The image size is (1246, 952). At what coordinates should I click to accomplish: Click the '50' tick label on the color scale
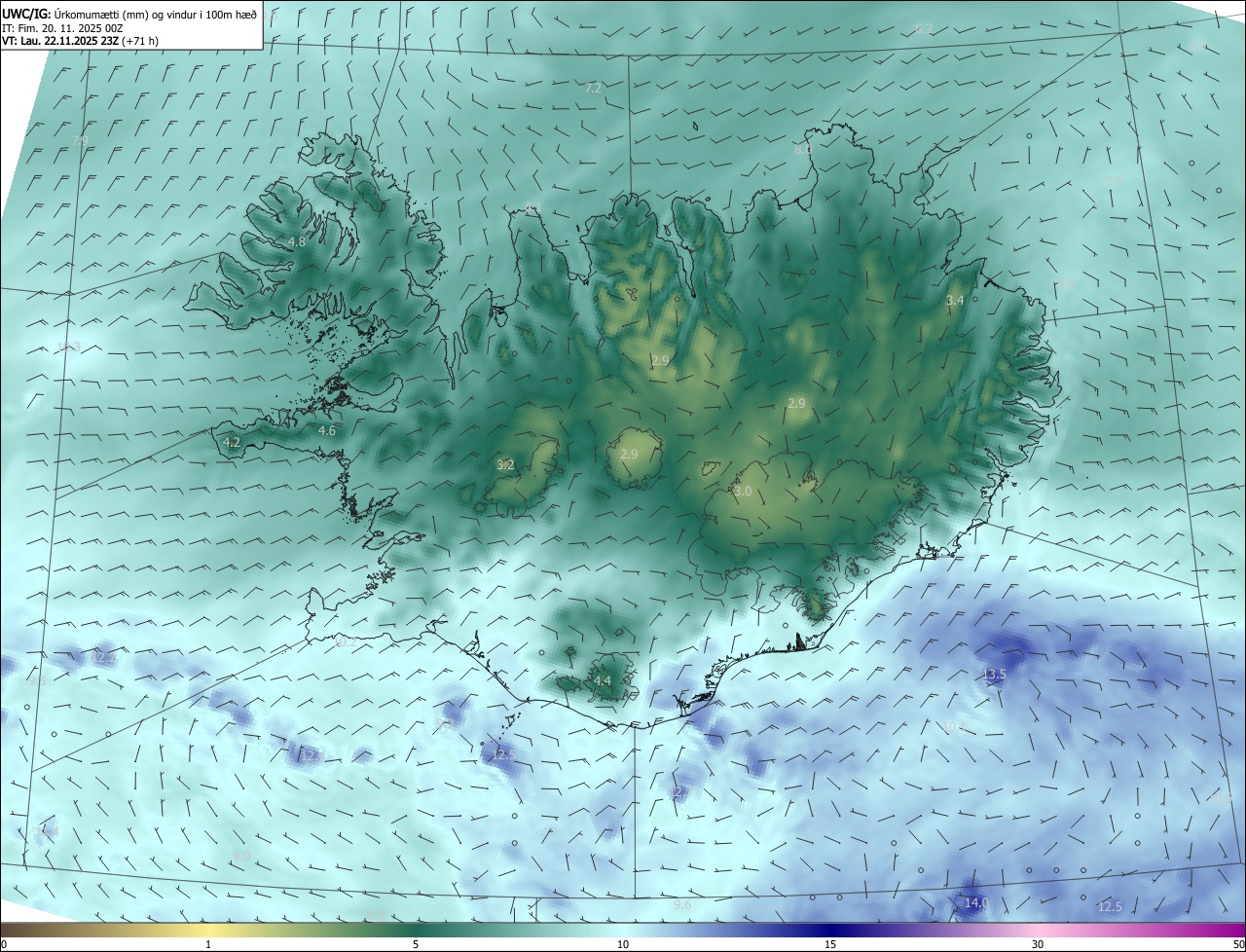click(1237, 944)
